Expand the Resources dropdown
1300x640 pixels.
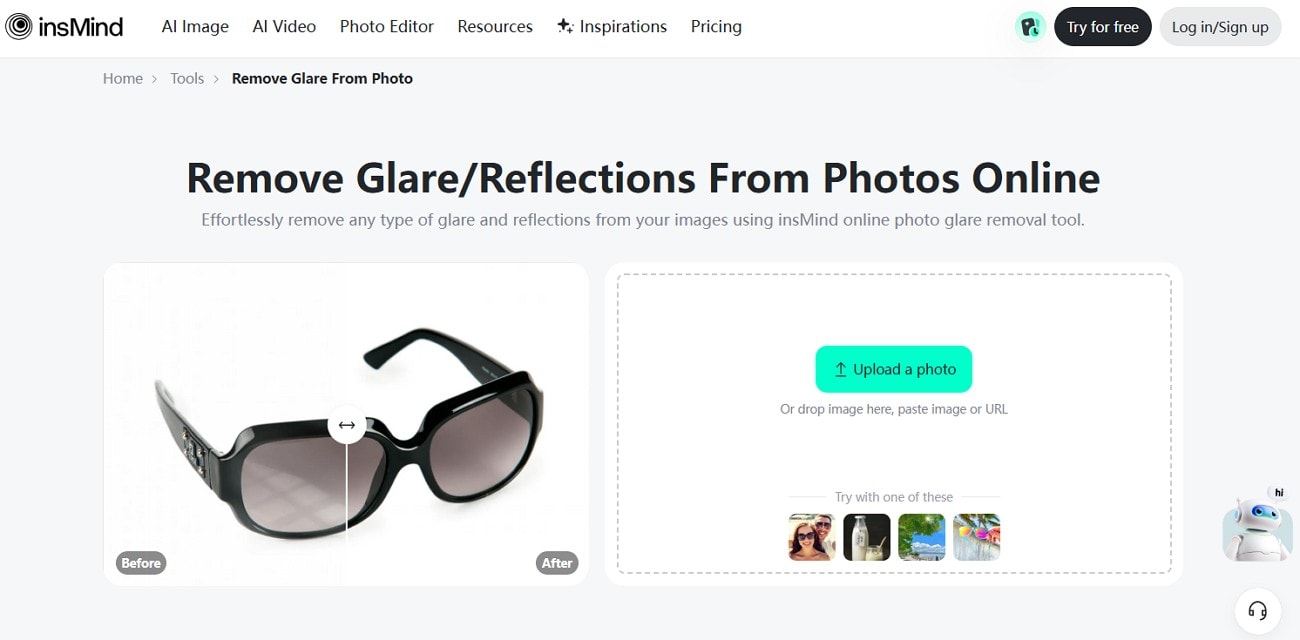point(494,26)
